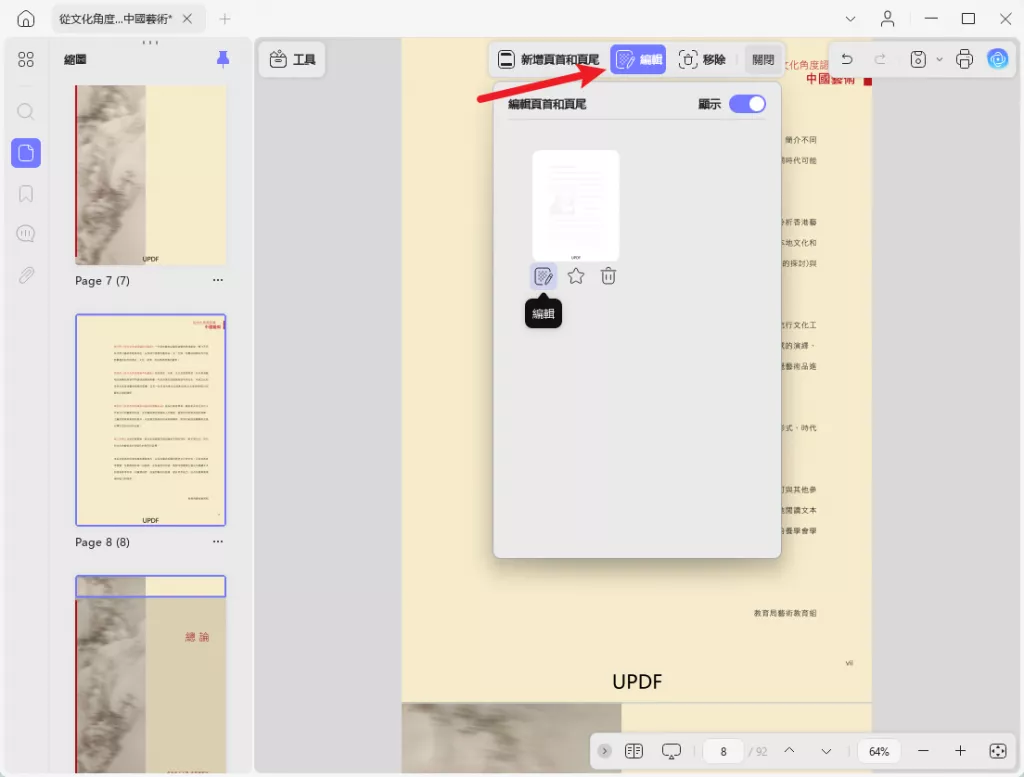This screenshot has height=777, width=1024.
Task: Select Page 8 thumbnail
Action: (150, 420)
